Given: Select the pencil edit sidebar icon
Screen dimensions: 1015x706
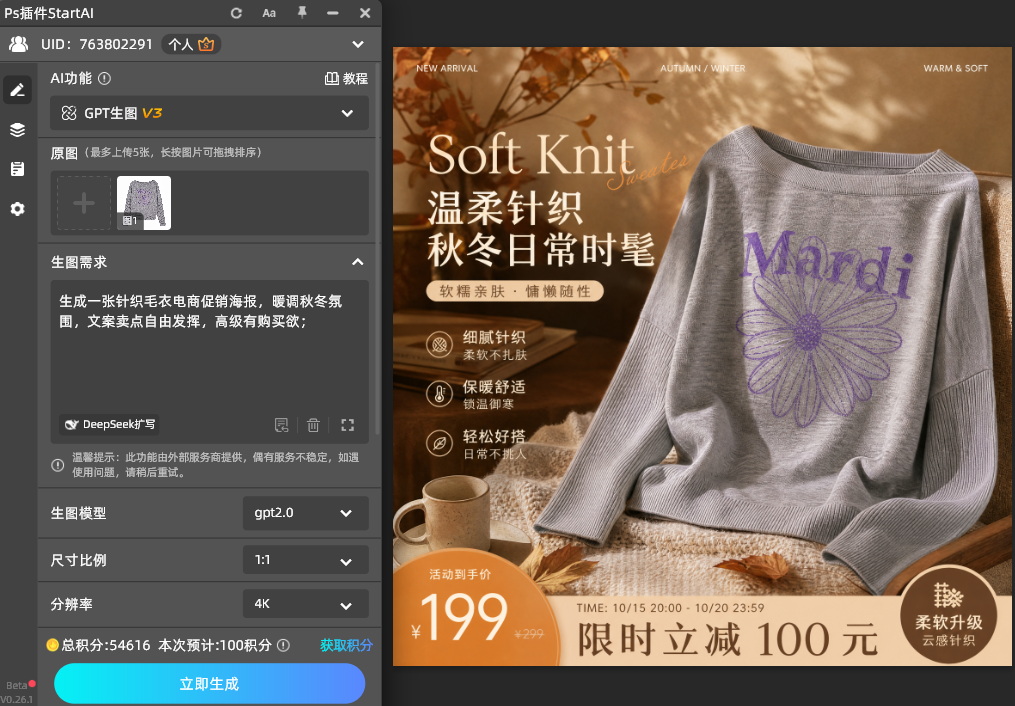Looking at the screenshot, I should click(17, 90).
